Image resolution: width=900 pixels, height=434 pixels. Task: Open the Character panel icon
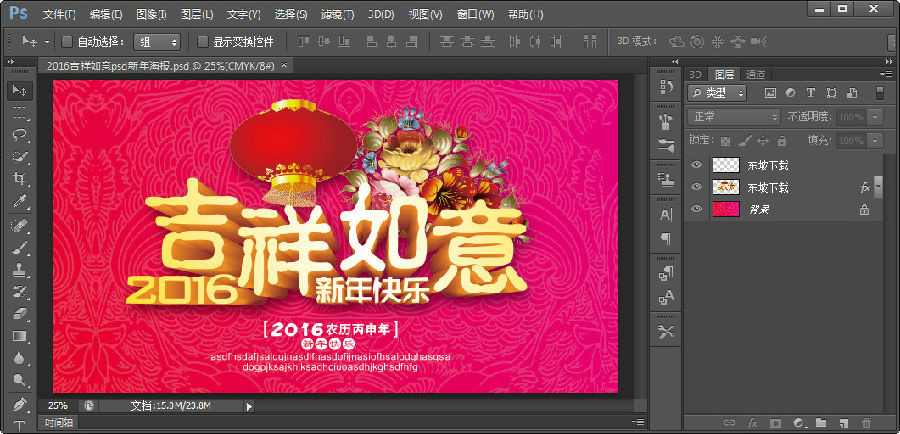pyautogui.click(x=666, y=215)
